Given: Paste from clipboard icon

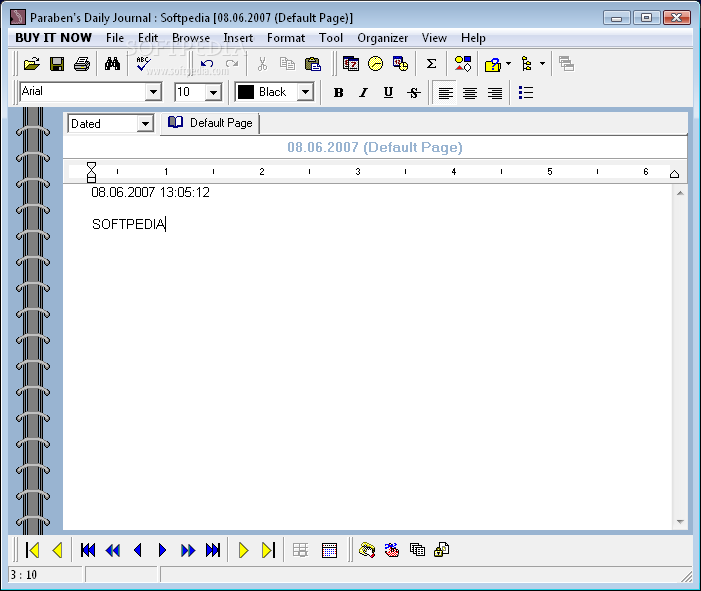Looking at the screenshot, I should tap(312, 64).
